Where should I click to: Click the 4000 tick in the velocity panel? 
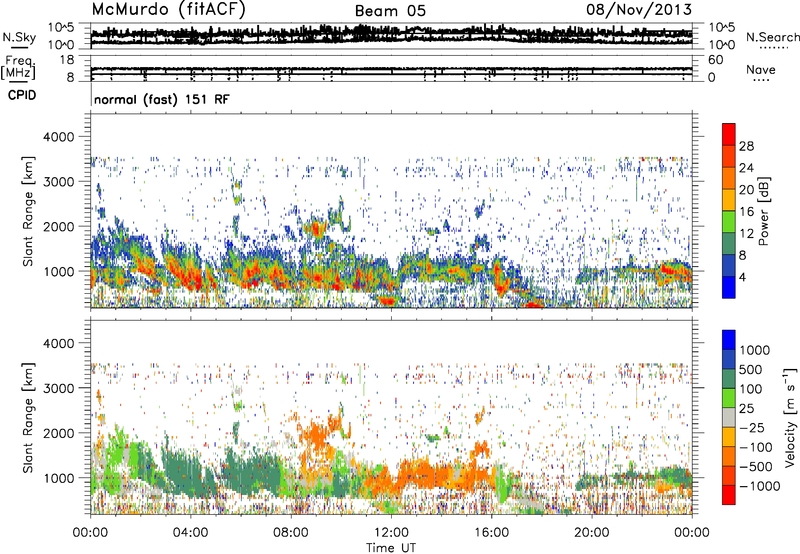coord(59,343)
